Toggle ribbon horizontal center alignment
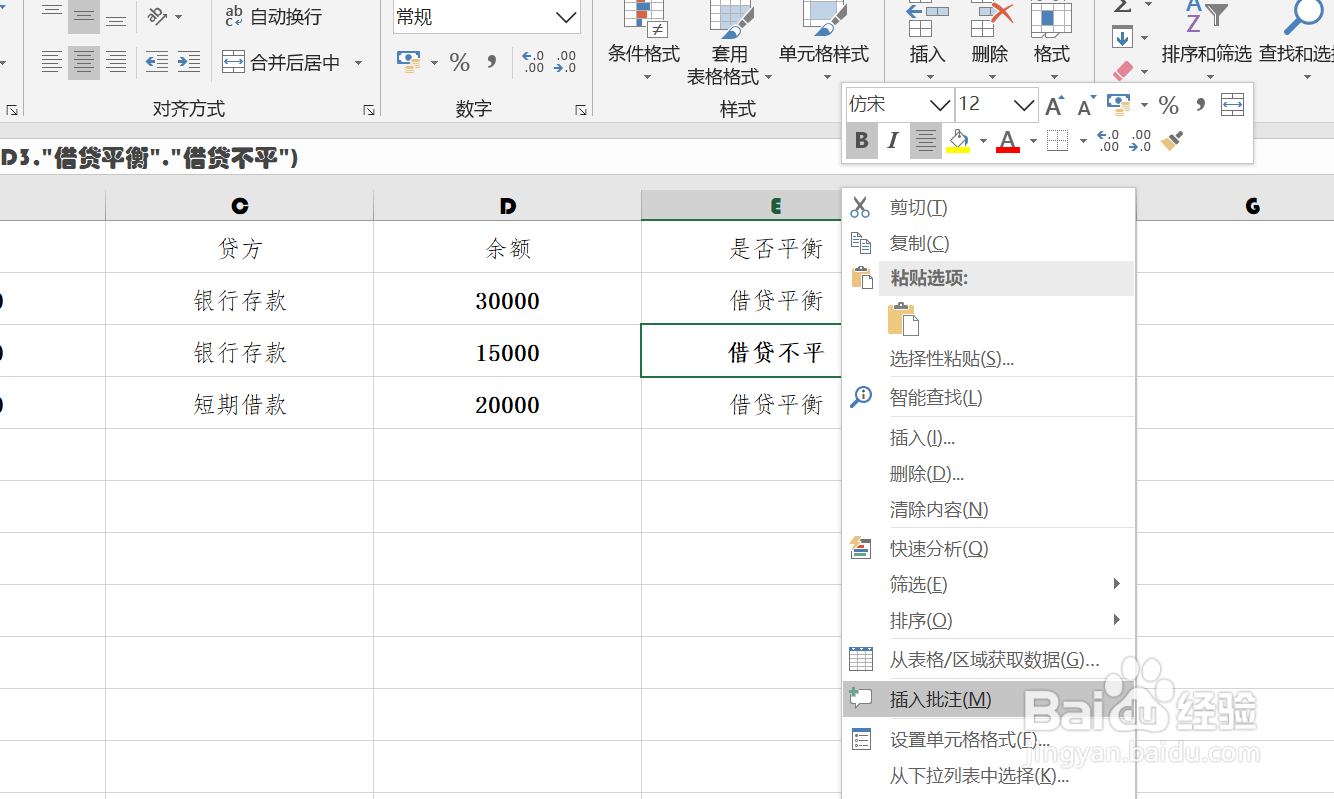The width and height of the screenshot is (1334, 799). 84,63
